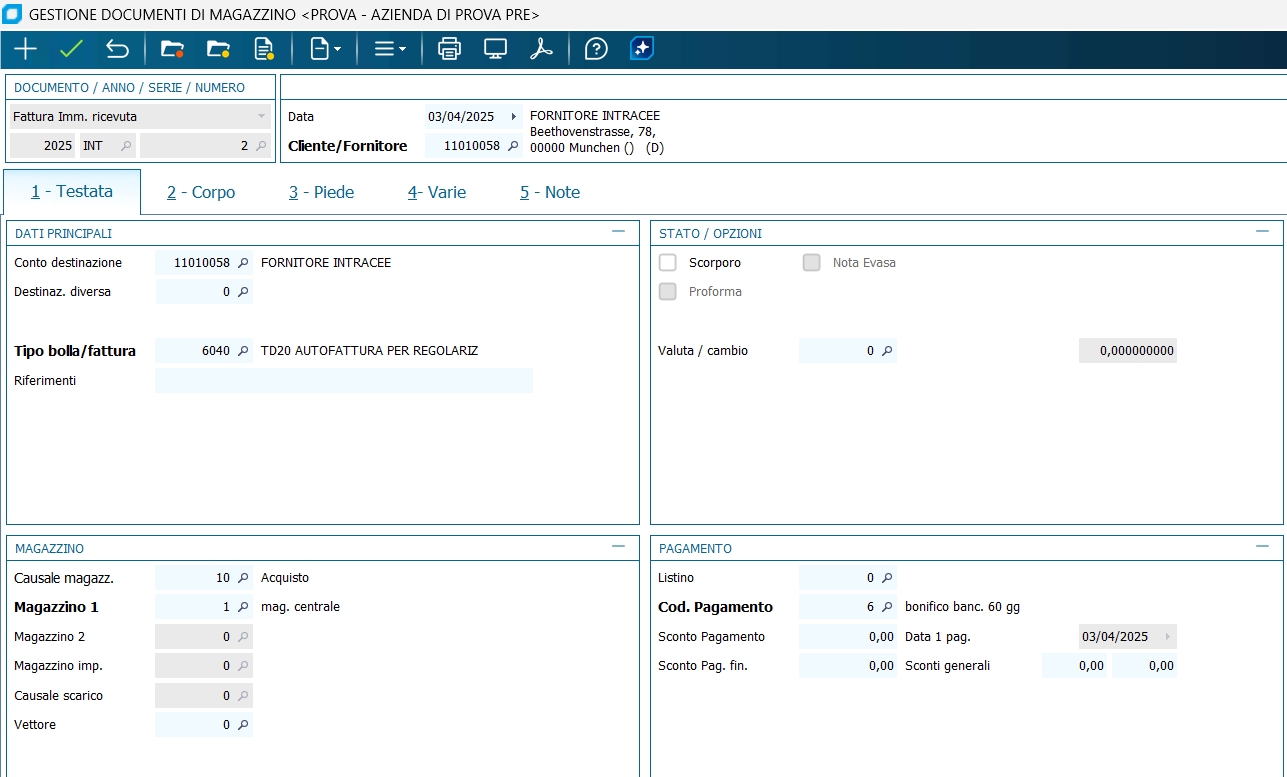Expand the hamburger menu dropdown in toolbar

pyautogui.click(x=389, y=49)
